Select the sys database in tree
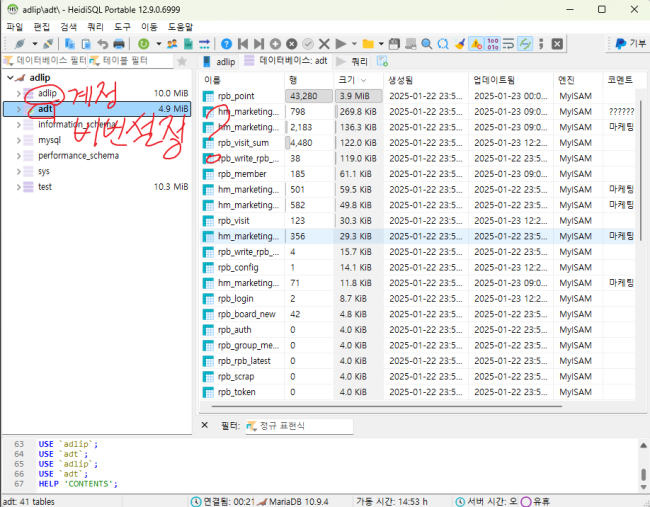650x507 pixels. pyautogui.click(x=44, y=171)
